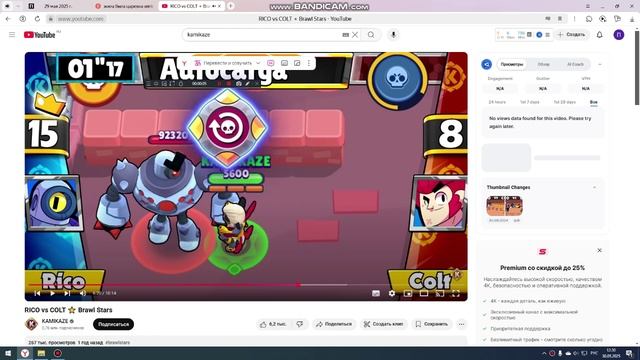Switch to miniplayer mode

click(408, 293)
